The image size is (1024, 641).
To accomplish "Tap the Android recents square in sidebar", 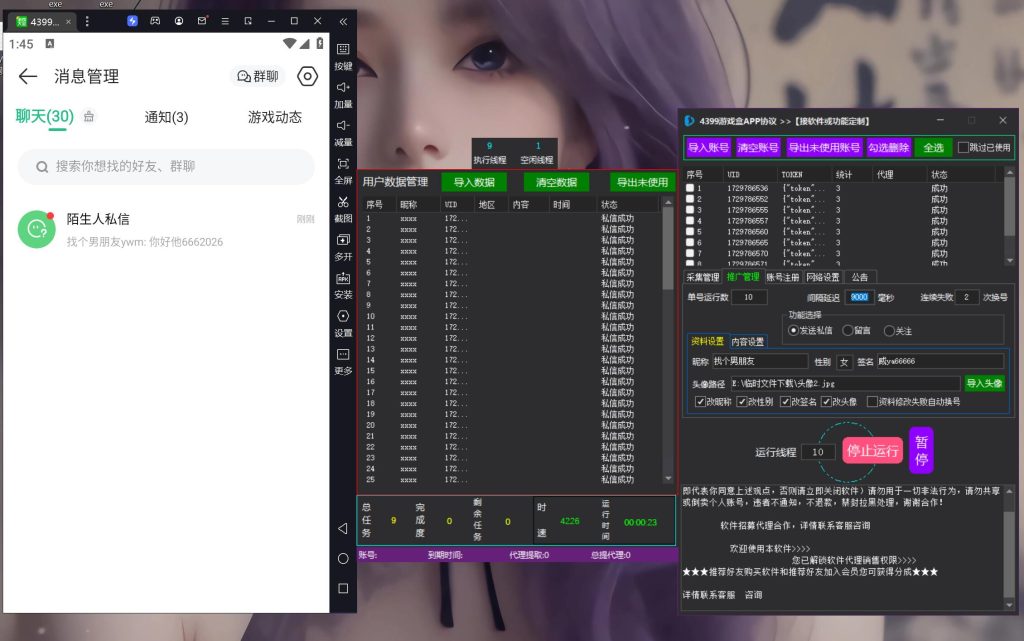I will [343, 588].
